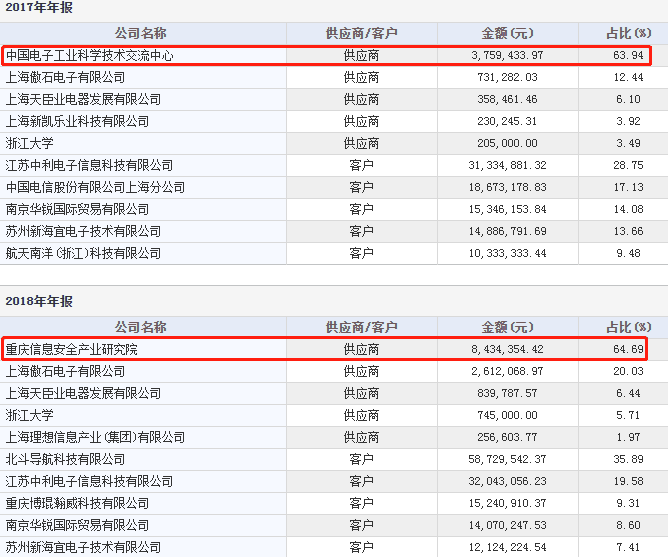
Task: Click 上海新凯乐业科技有限公司 supplier name
Action: pyautogui.click(x=77, y=121)
